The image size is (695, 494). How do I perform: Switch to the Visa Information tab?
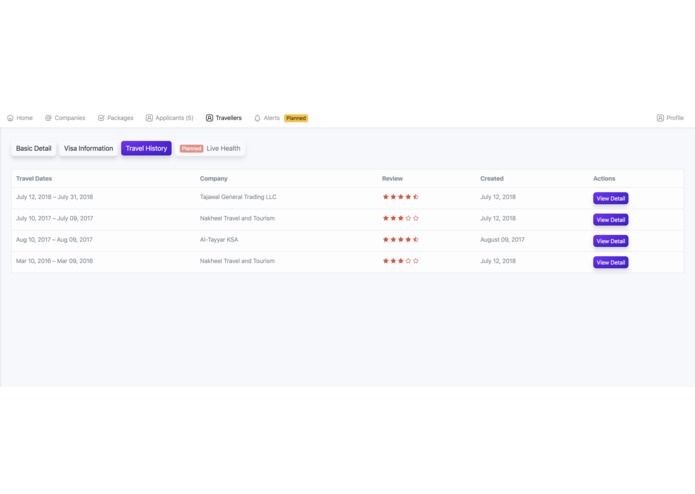[89, 148]
